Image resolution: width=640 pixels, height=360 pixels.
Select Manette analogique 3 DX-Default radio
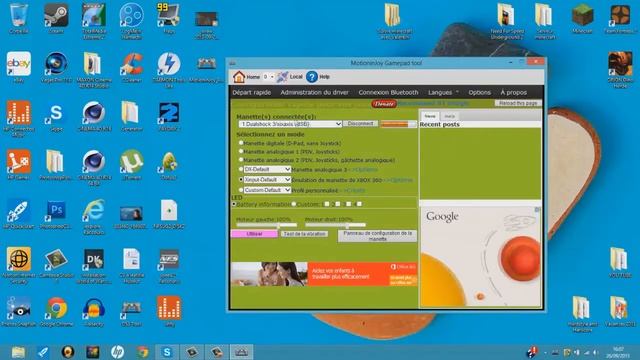(x=241, y=169)
